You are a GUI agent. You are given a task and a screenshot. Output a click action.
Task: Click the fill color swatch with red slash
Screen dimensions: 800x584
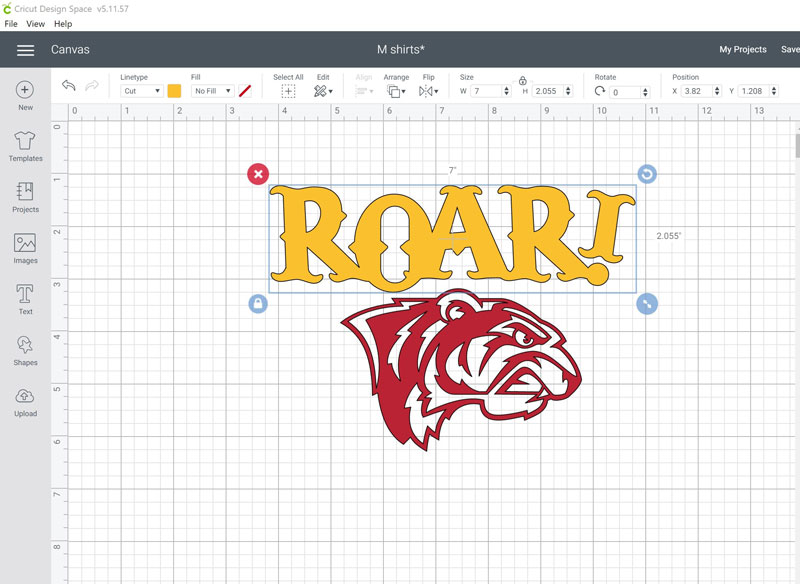pos(245,91)
